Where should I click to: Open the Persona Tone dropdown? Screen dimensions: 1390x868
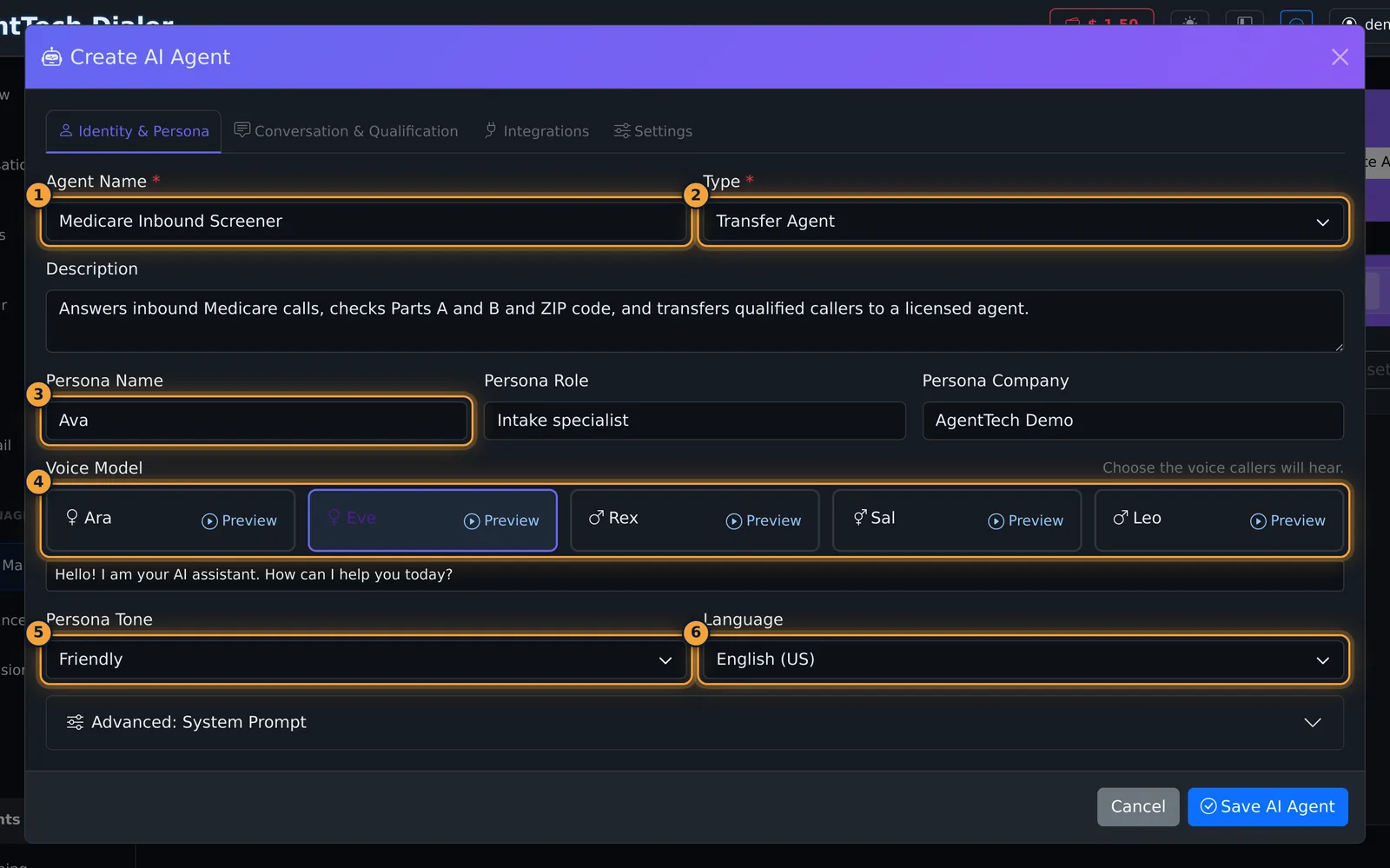tap(366, 659)
